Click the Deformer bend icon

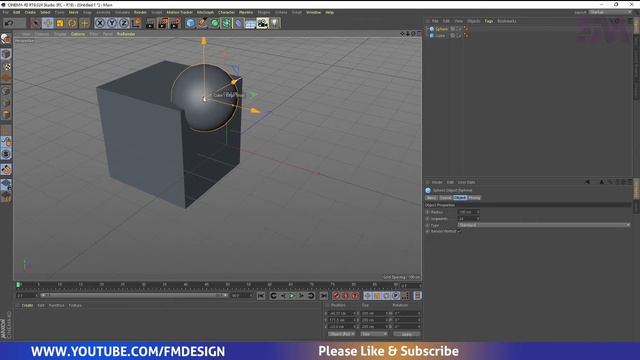(238, 23)
